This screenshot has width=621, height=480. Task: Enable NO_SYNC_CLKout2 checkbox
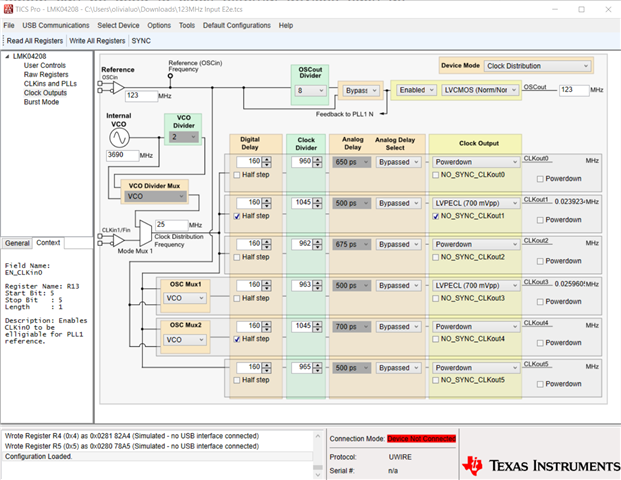pyautogui.click(x=436, y=257)
